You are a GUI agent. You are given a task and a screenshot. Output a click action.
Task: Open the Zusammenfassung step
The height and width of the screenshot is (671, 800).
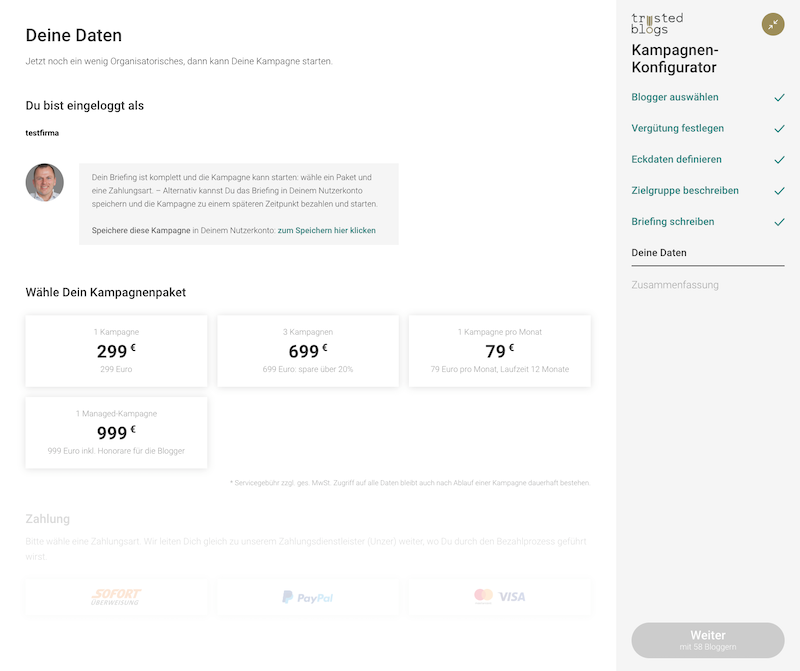coord(675,285)
